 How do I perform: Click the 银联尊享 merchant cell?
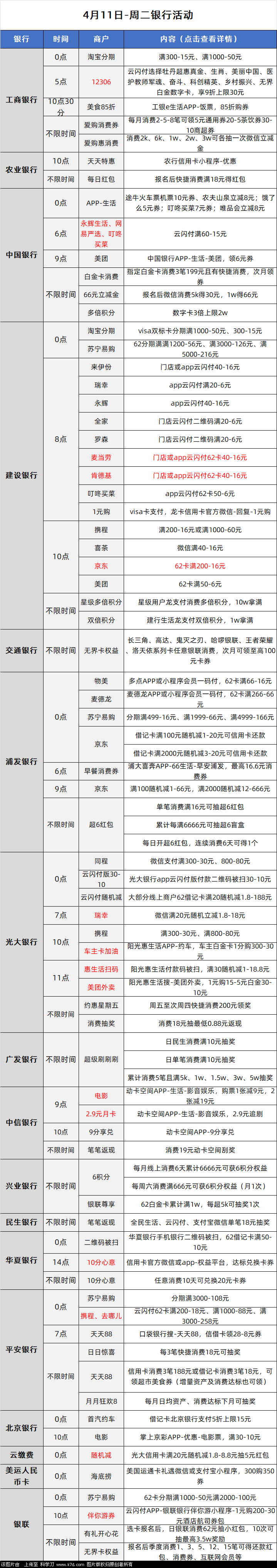tap(101, 1205)
